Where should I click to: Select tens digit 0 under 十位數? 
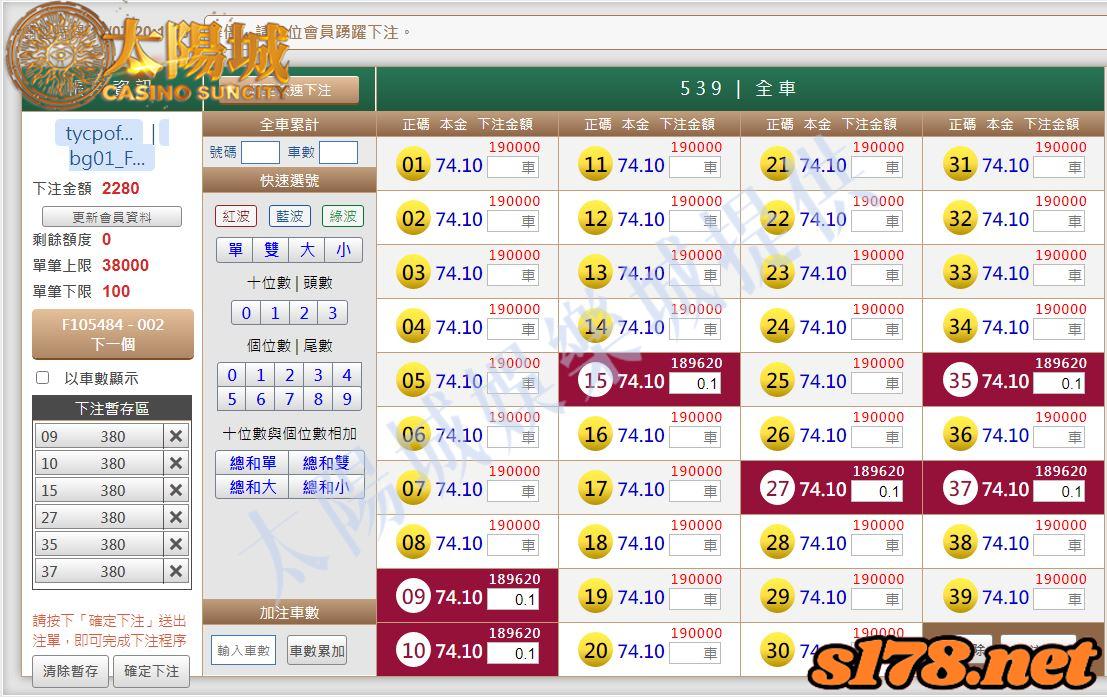[x=246, y=313]
